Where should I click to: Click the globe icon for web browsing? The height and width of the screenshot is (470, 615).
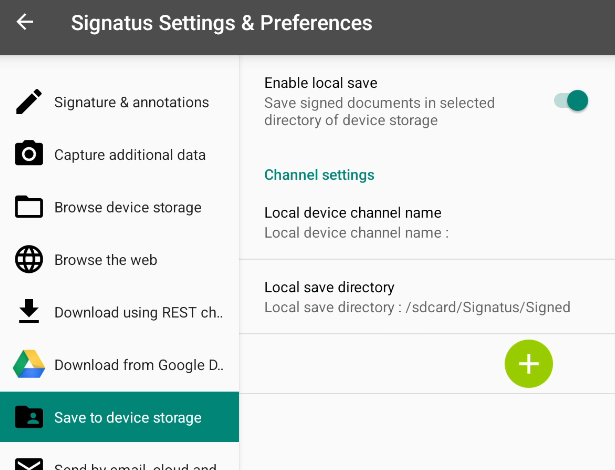tap(29, 260)
